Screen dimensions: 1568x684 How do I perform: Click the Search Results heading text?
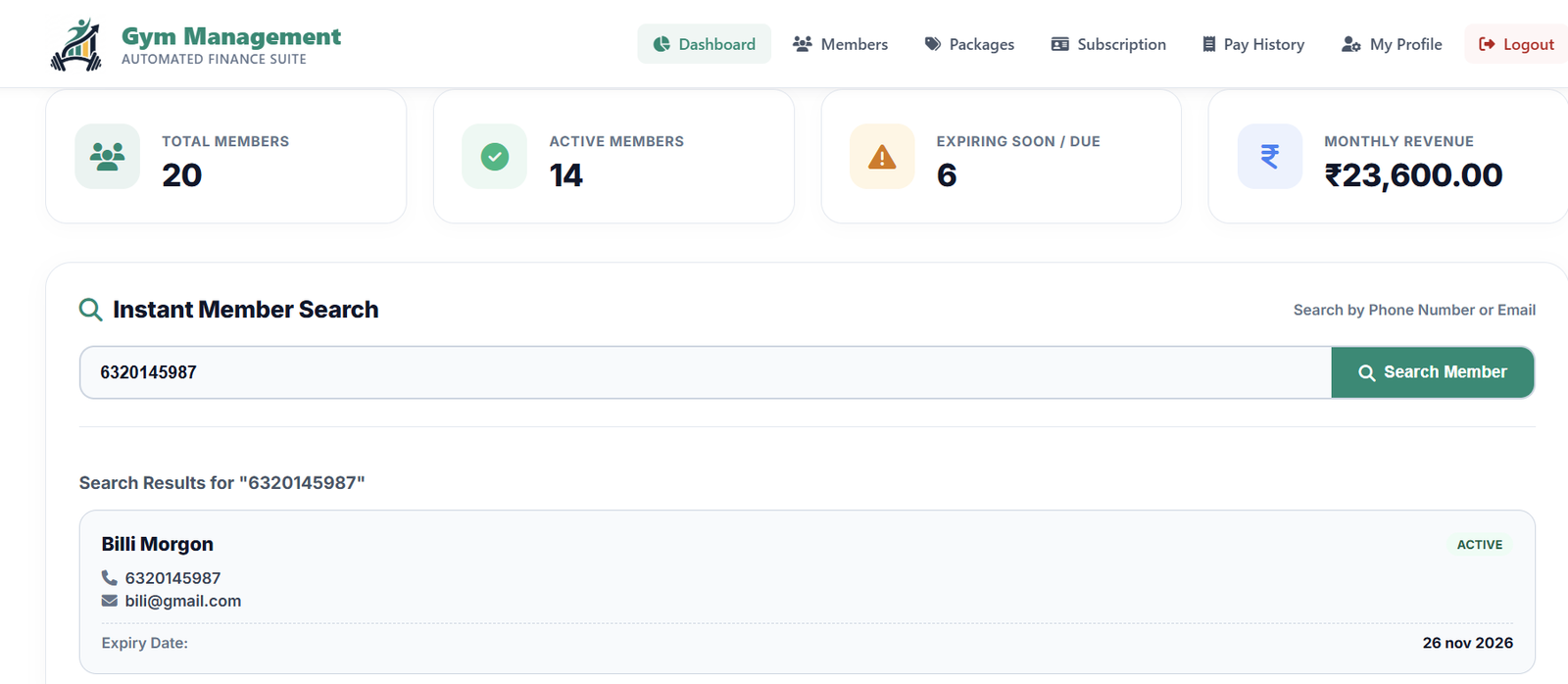pyautogui.click(x=222, y=483)
